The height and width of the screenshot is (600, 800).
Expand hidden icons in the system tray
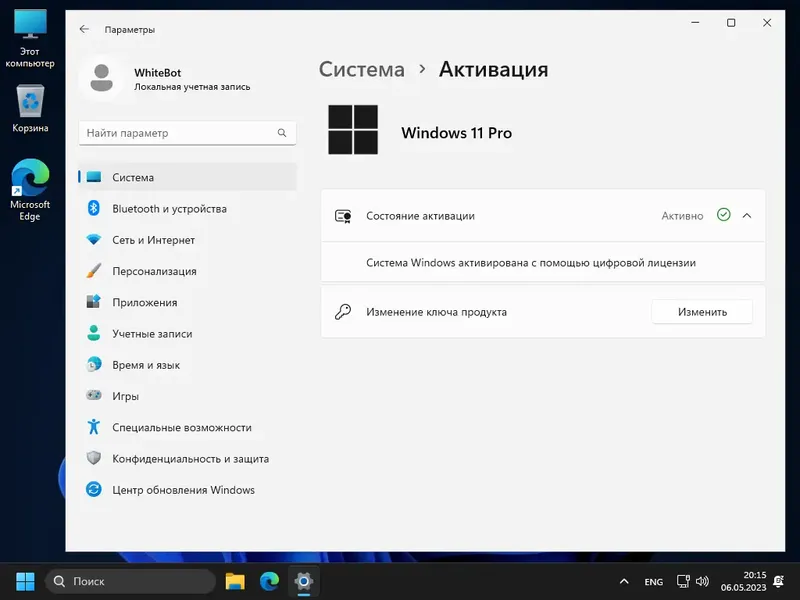point(625,581)
